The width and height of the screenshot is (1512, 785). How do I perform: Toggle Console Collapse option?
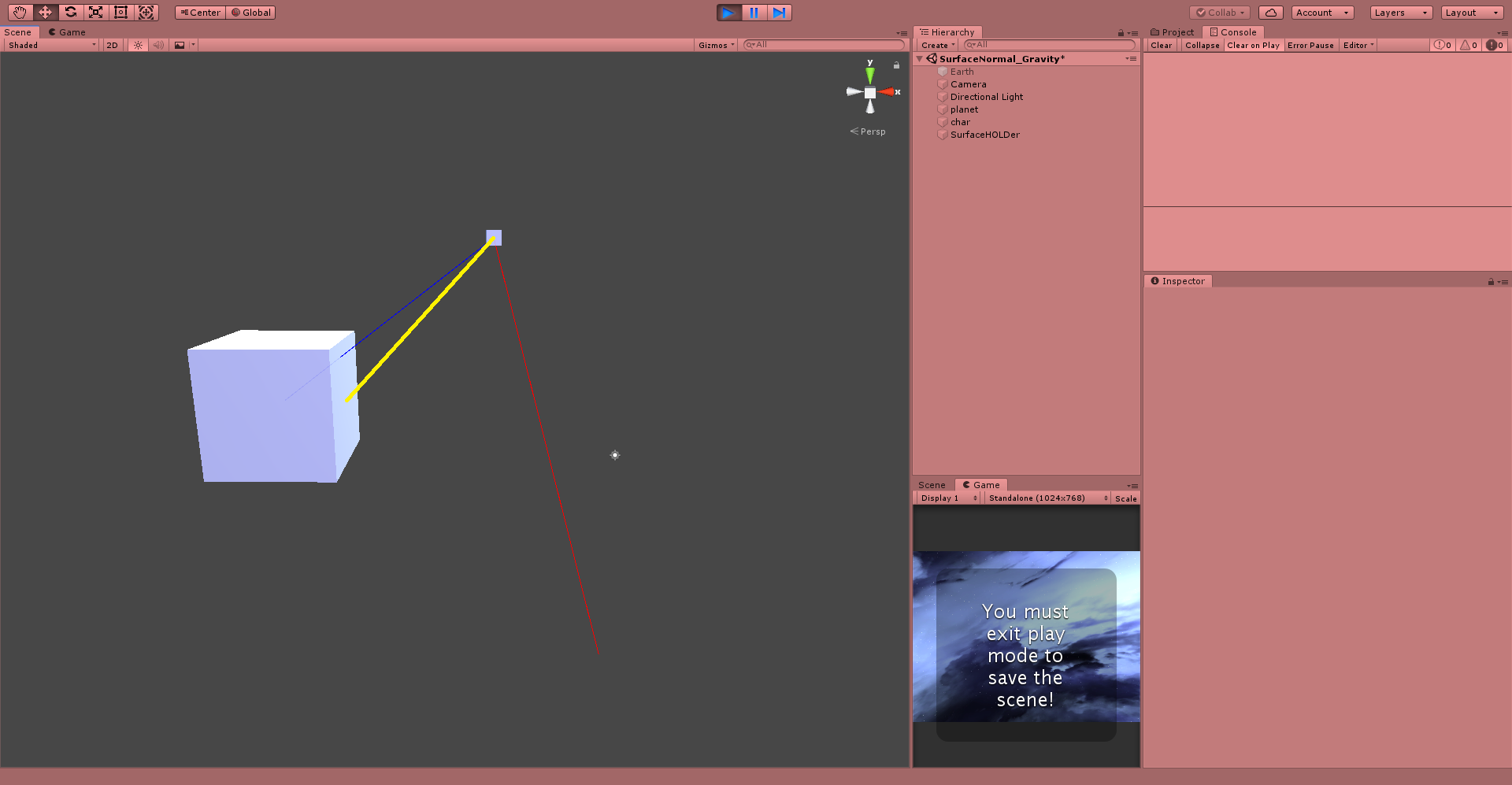[1203, 46]
